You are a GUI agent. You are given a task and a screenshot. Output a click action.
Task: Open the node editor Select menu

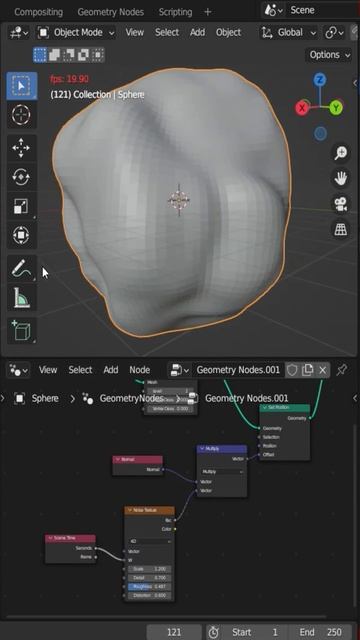tap(80, 370)
